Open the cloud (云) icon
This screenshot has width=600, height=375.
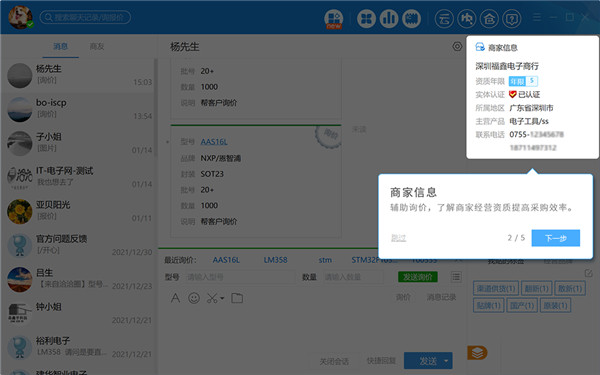pyautogui.click(x=444, y=18)
